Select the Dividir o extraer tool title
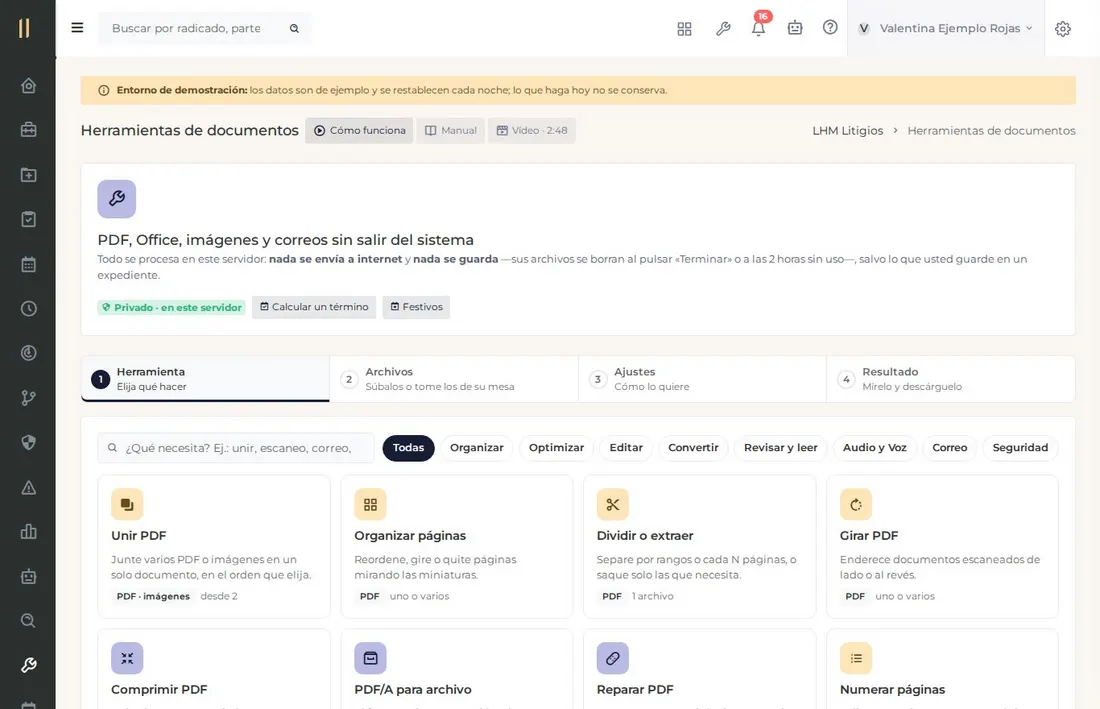 click(x=645, y=535)
